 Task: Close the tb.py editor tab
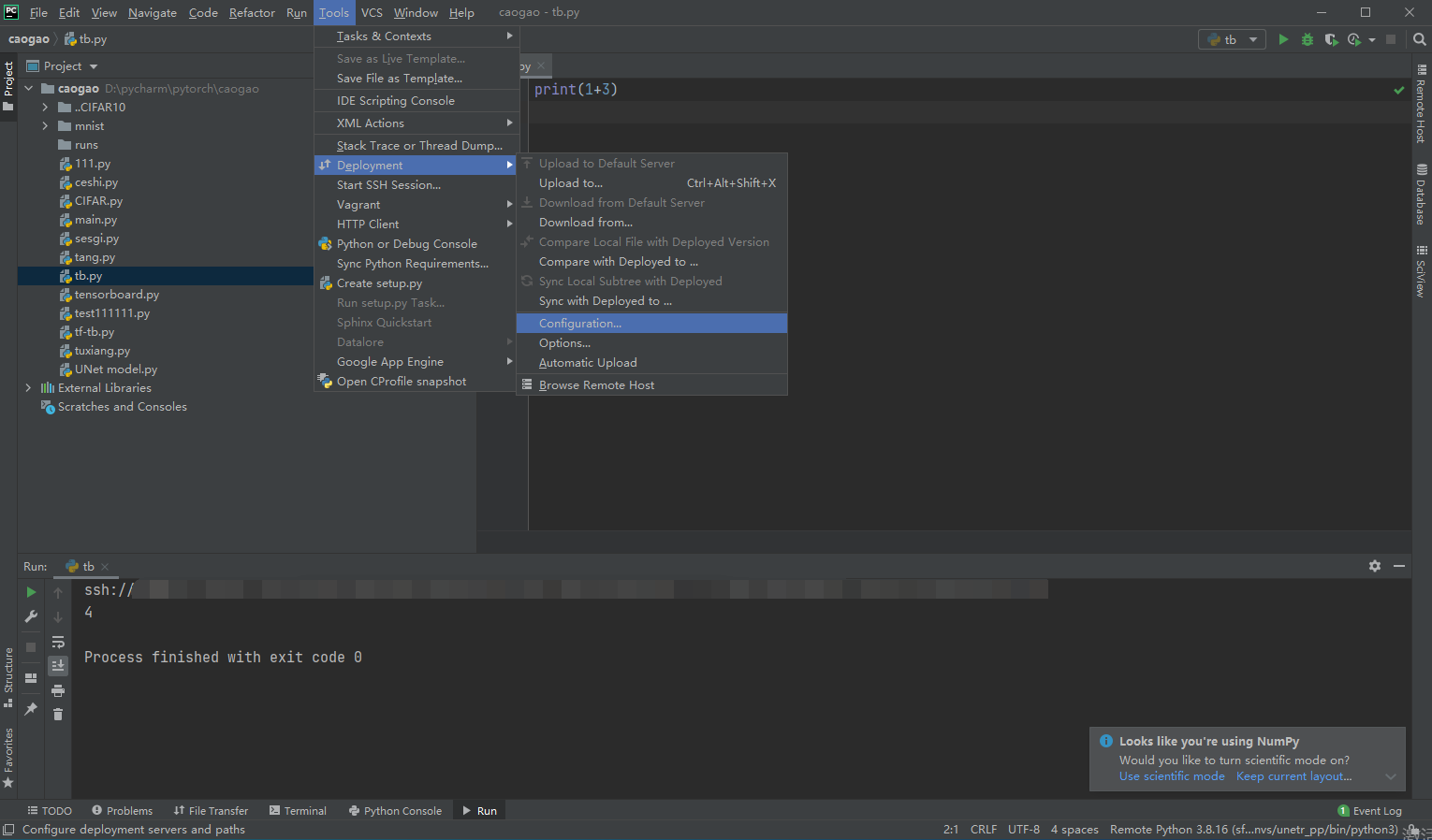click(541, 65)
